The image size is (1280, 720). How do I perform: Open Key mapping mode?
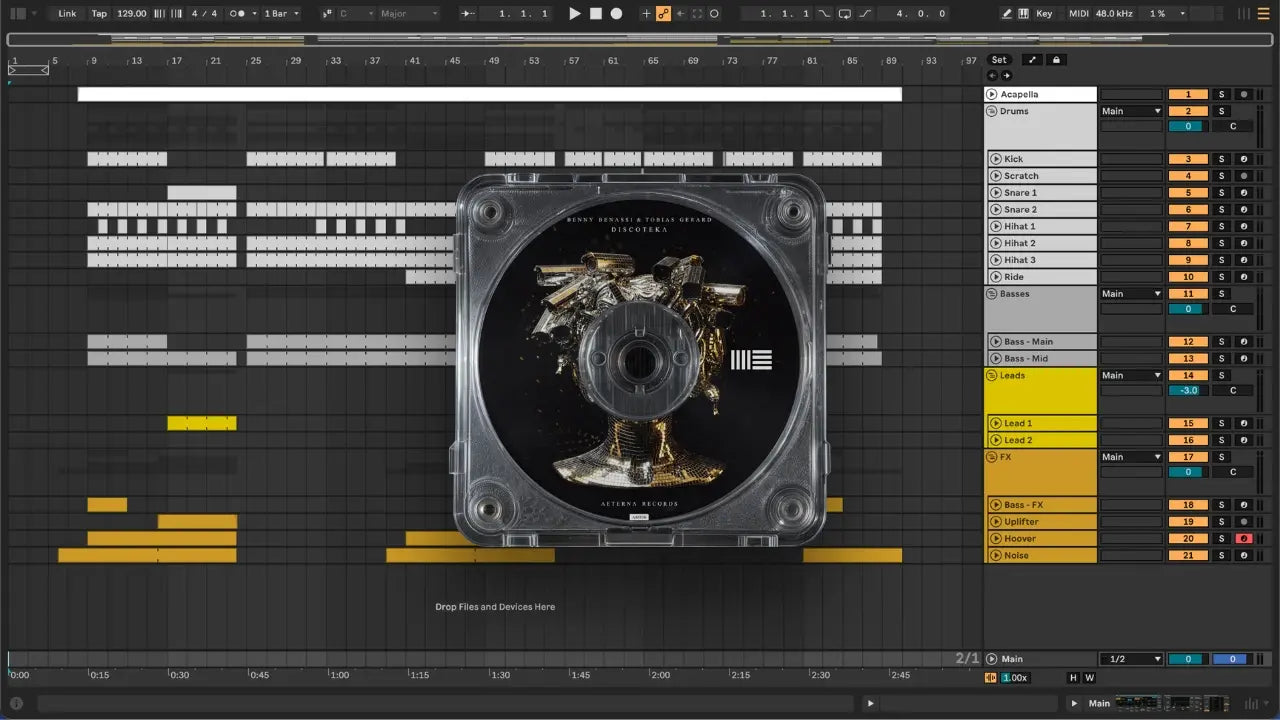coord(1044,14)
